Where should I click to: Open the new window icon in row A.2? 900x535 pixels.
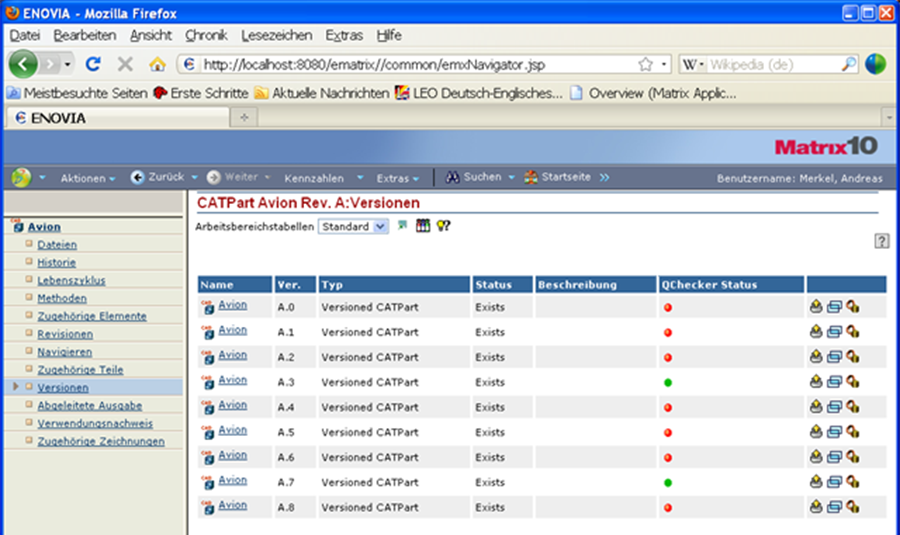(x=834, y=357)
